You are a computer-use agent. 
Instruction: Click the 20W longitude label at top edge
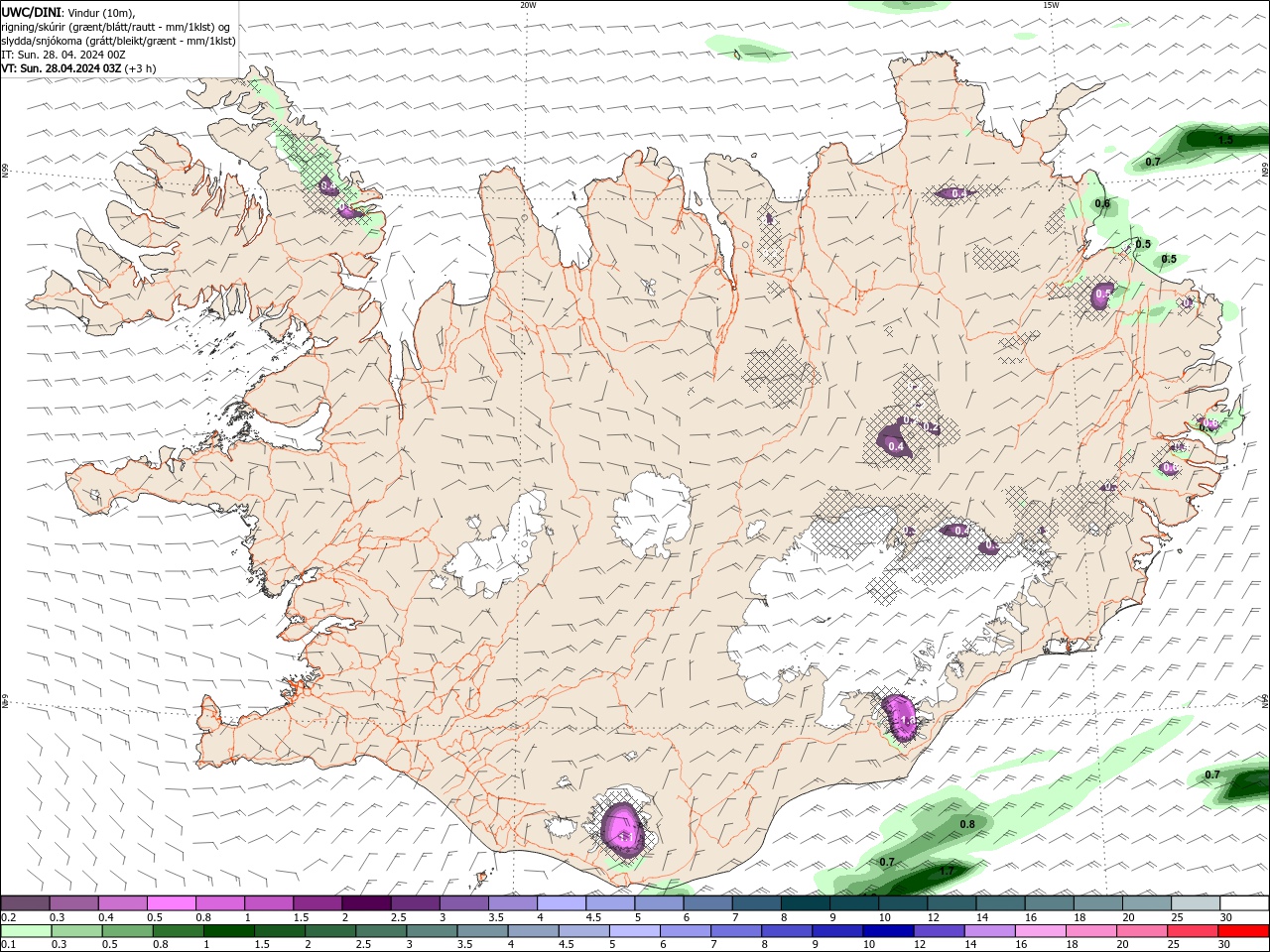(528, 5)
